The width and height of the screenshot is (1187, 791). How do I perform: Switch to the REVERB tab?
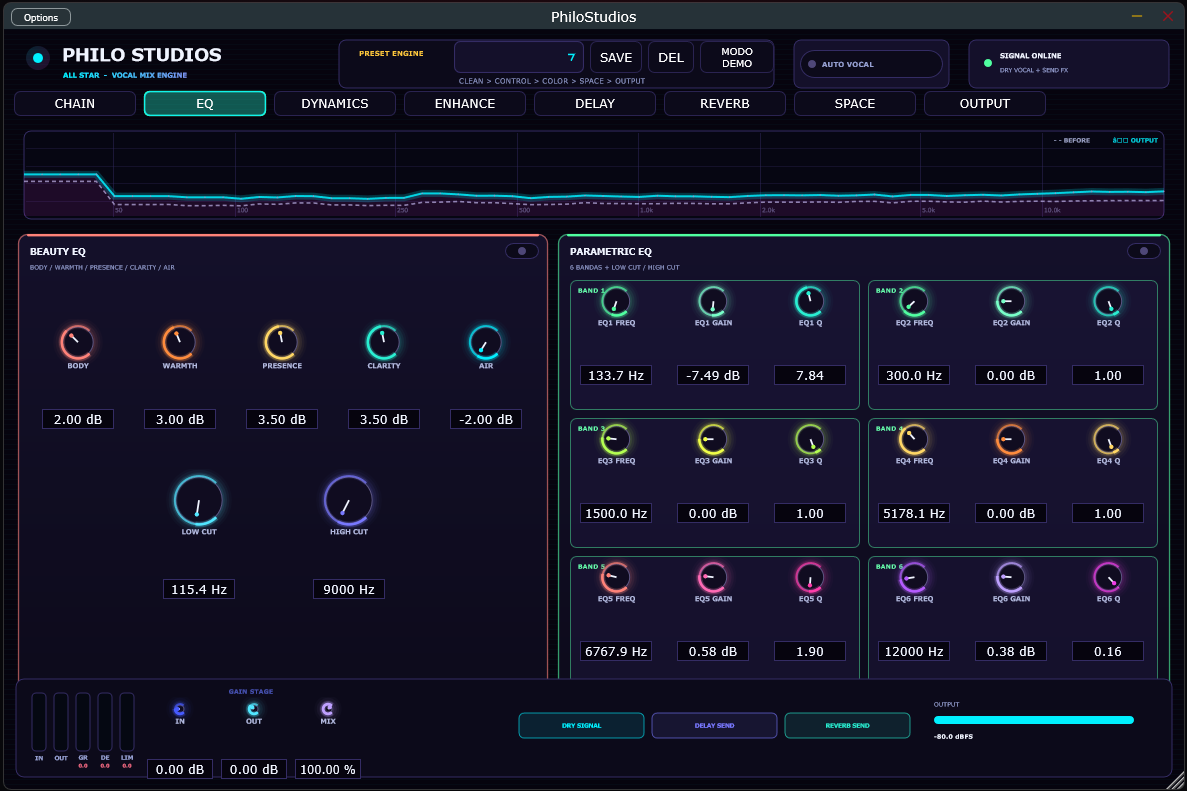tap(724, 104)
